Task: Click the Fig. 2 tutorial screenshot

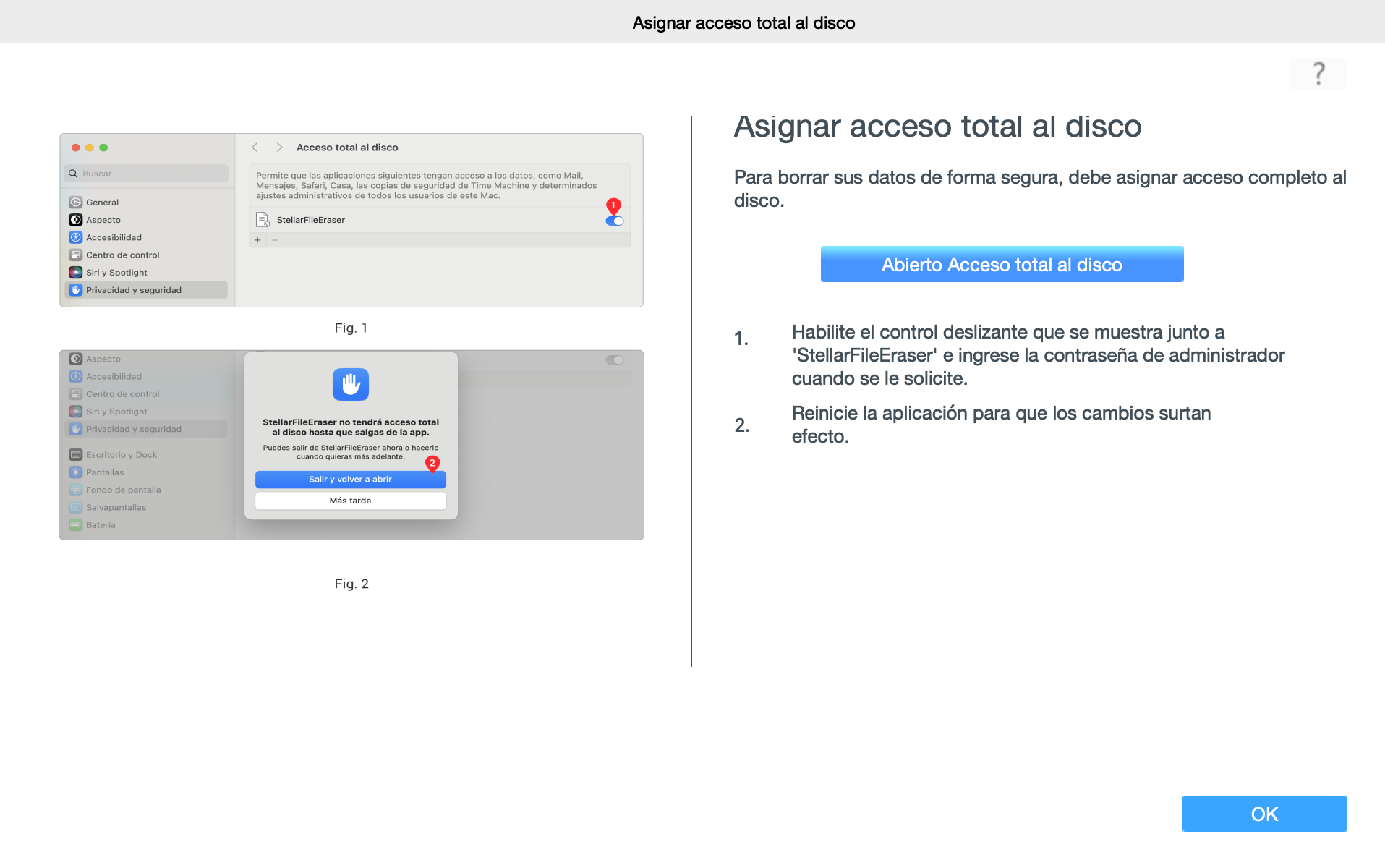Action: click(351, 445)
